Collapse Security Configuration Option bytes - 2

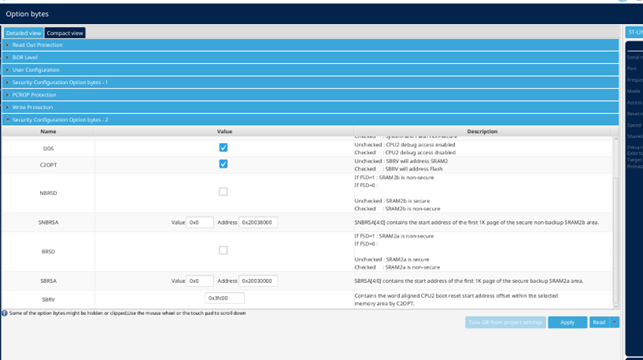point(310,120)
